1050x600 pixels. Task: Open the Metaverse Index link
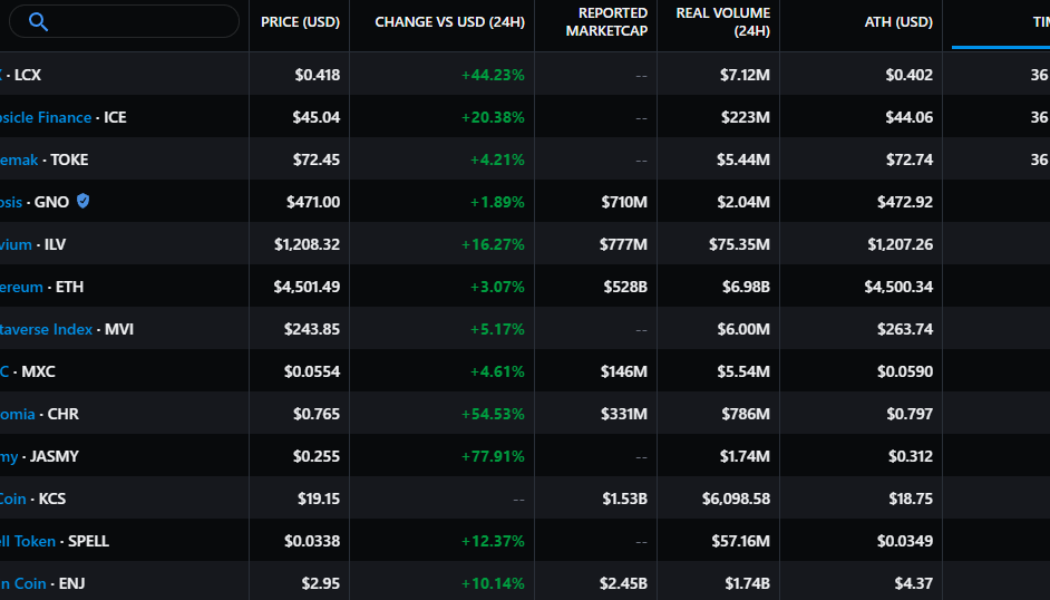click(45, 329)
